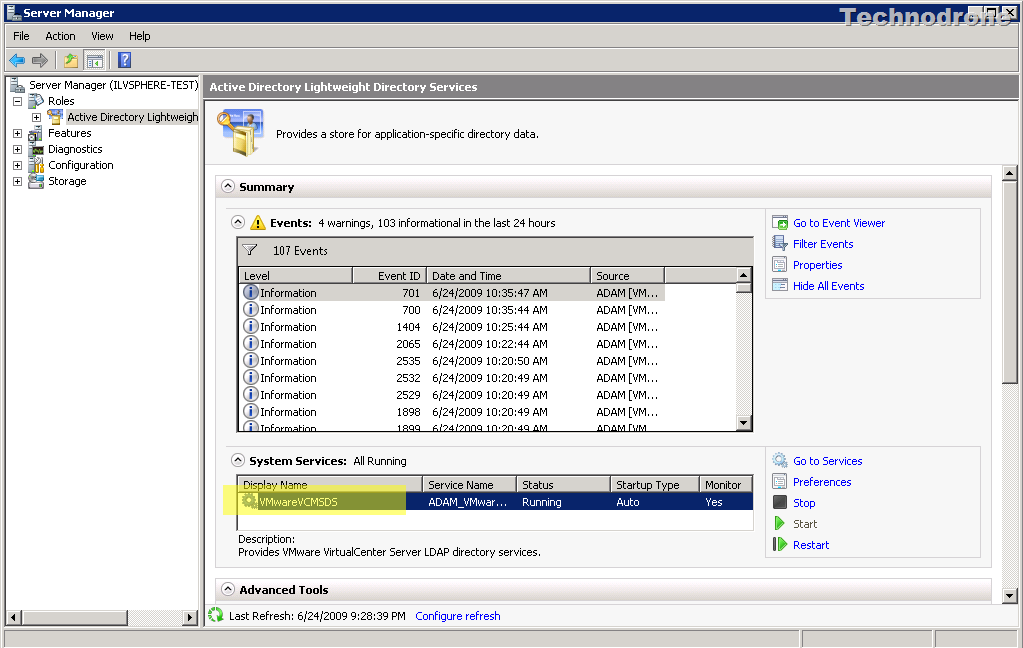Collapse the System Services section chevron
Screen dimensions: 1023x648
[x=238, y=460]
